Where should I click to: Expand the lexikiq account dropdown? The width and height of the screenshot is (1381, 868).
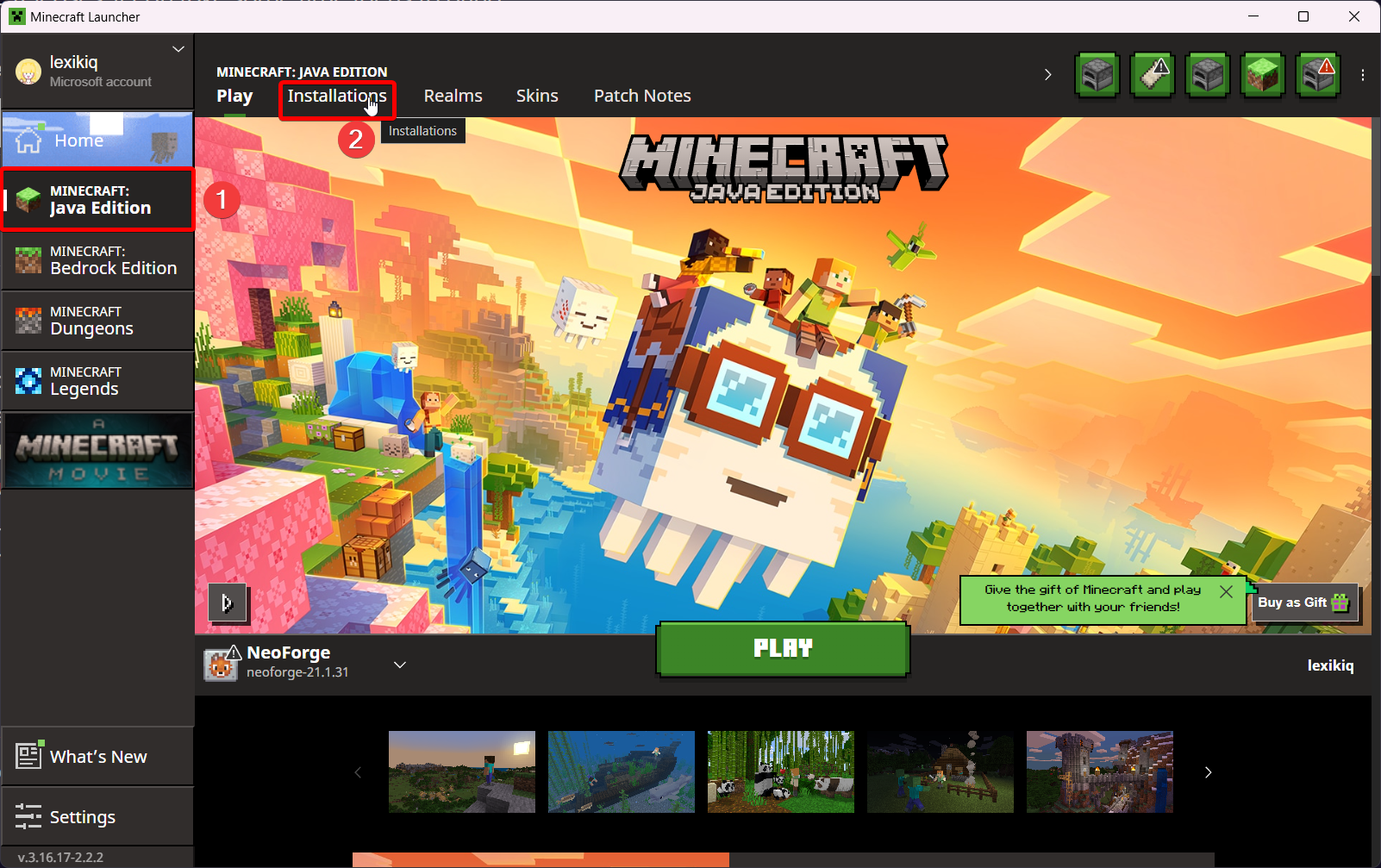tap(178, 49)
